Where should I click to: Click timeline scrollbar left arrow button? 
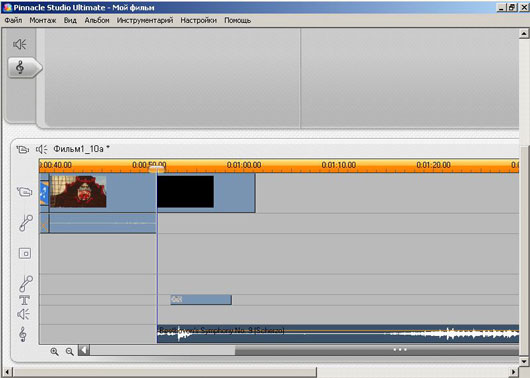point(84,350)
